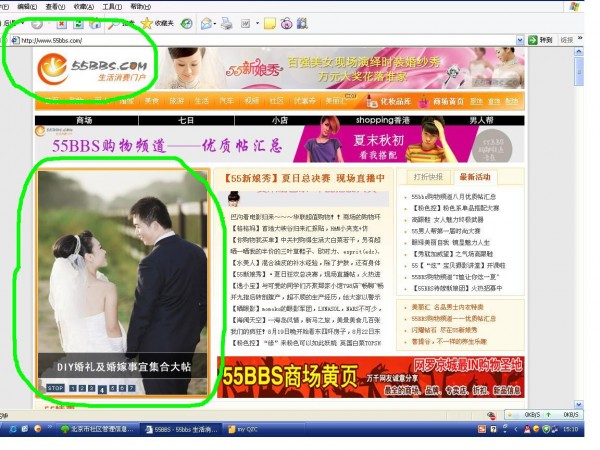The width and height of the screenshot is (600, 450).
Task: Open the 帮助(H) menu
Action: coord(140,7)
